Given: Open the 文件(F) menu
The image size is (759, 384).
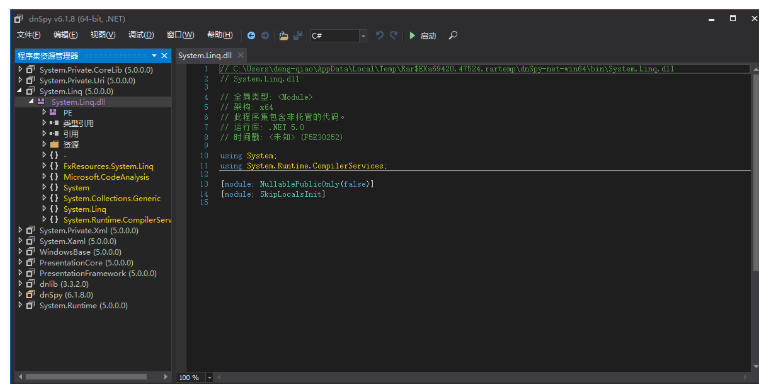Looking at the screenshot, I should (29, 35).
